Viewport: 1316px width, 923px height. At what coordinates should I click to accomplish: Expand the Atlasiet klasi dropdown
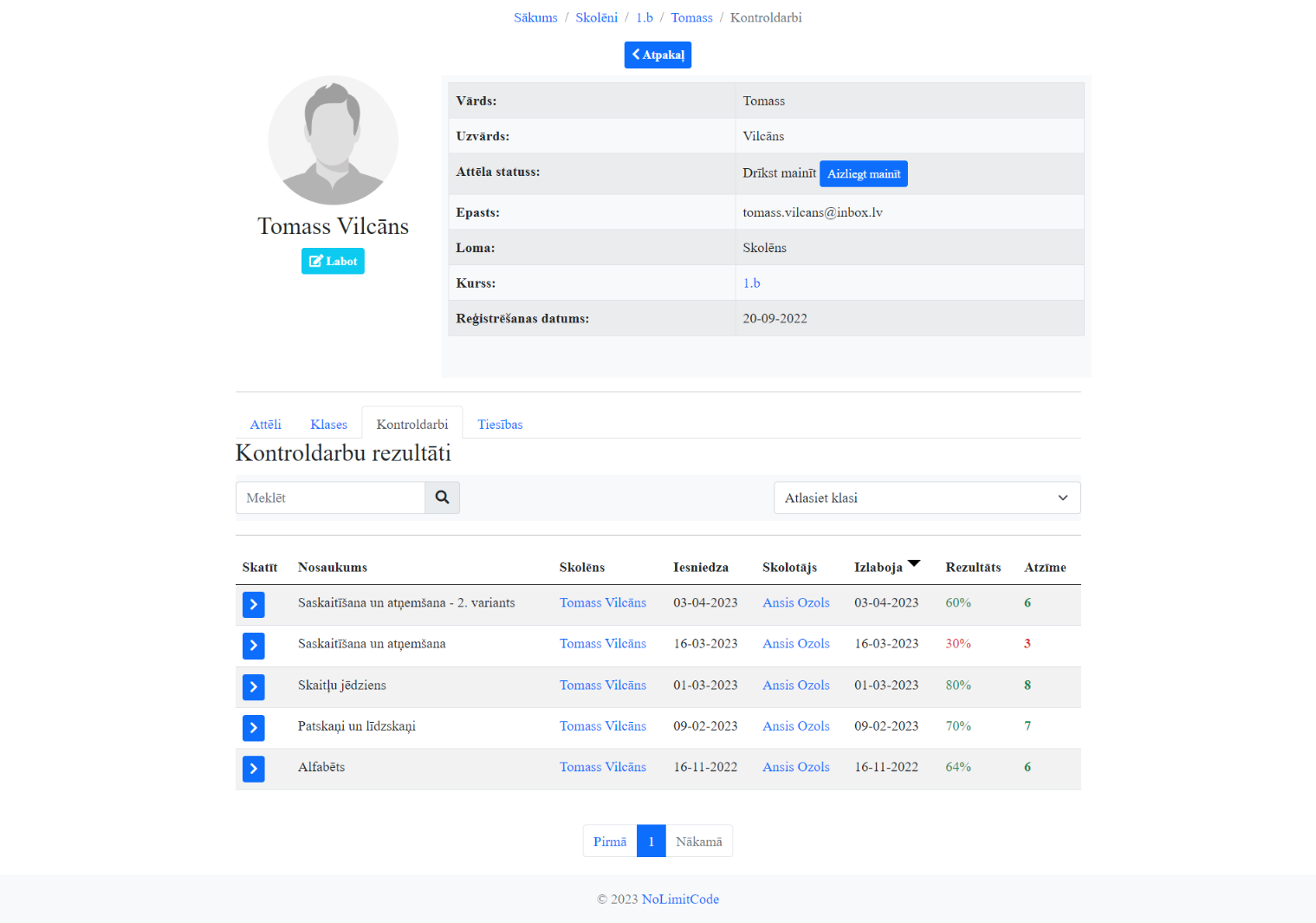tap(926, 497)
